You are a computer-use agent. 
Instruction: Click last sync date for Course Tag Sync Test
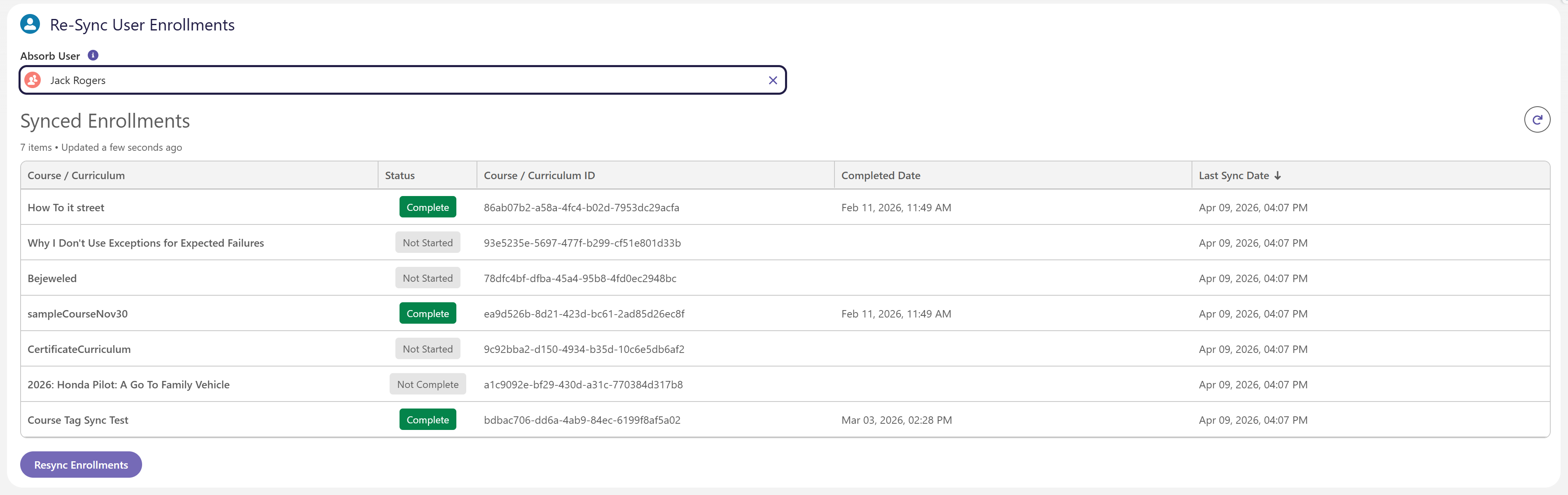pos(1253,420)
